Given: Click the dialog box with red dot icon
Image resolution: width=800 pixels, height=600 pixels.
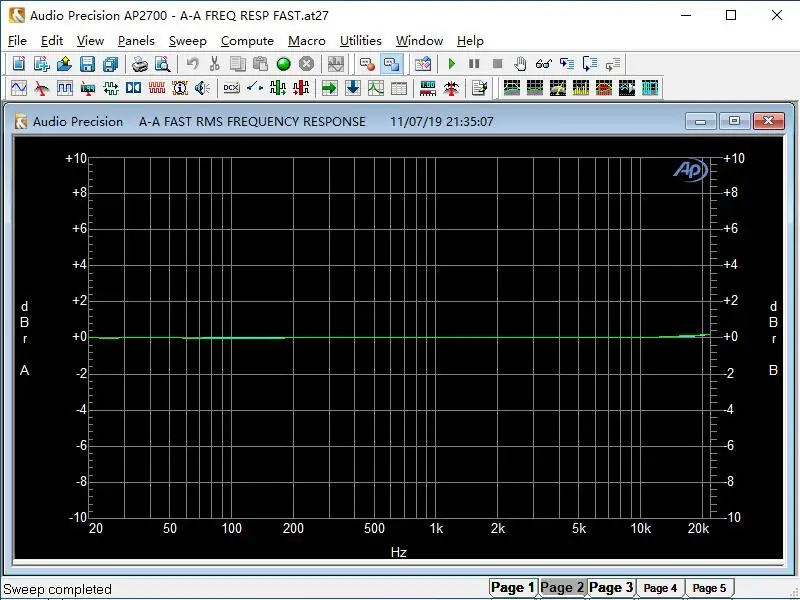Looking at the screenshot, I should (367, 64).
